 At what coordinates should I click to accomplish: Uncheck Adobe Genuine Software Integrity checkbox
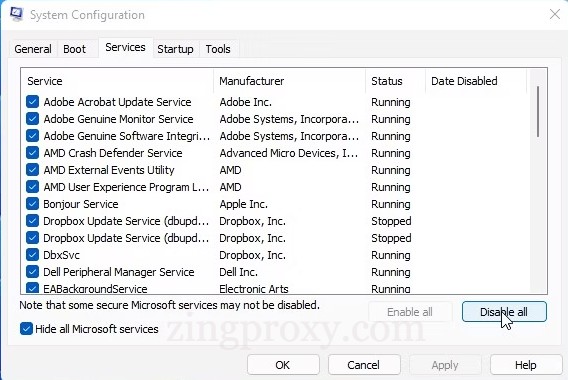click(32, 136)
